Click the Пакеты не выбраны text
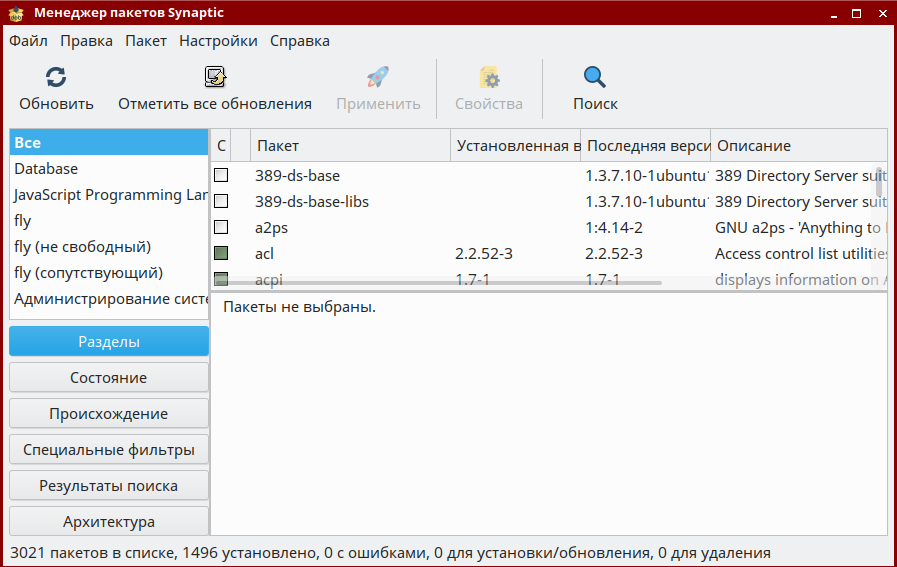This screenshot has width=897, height=567. [299, 307]
